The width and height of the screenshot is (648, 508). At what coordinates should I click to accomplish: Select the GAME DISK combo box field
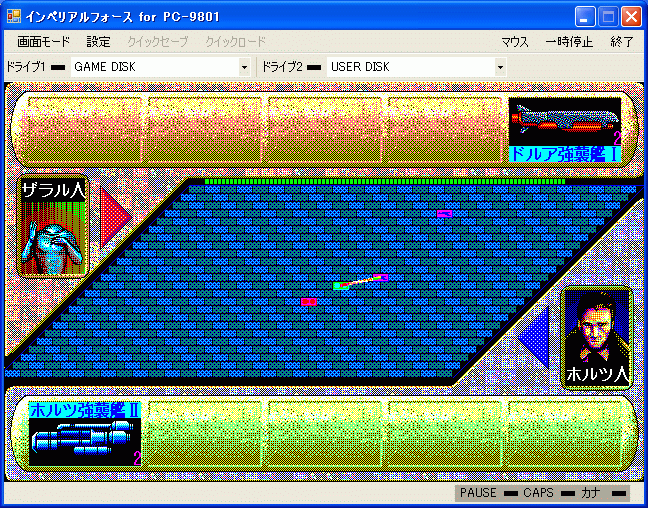[x=160, y=67]
